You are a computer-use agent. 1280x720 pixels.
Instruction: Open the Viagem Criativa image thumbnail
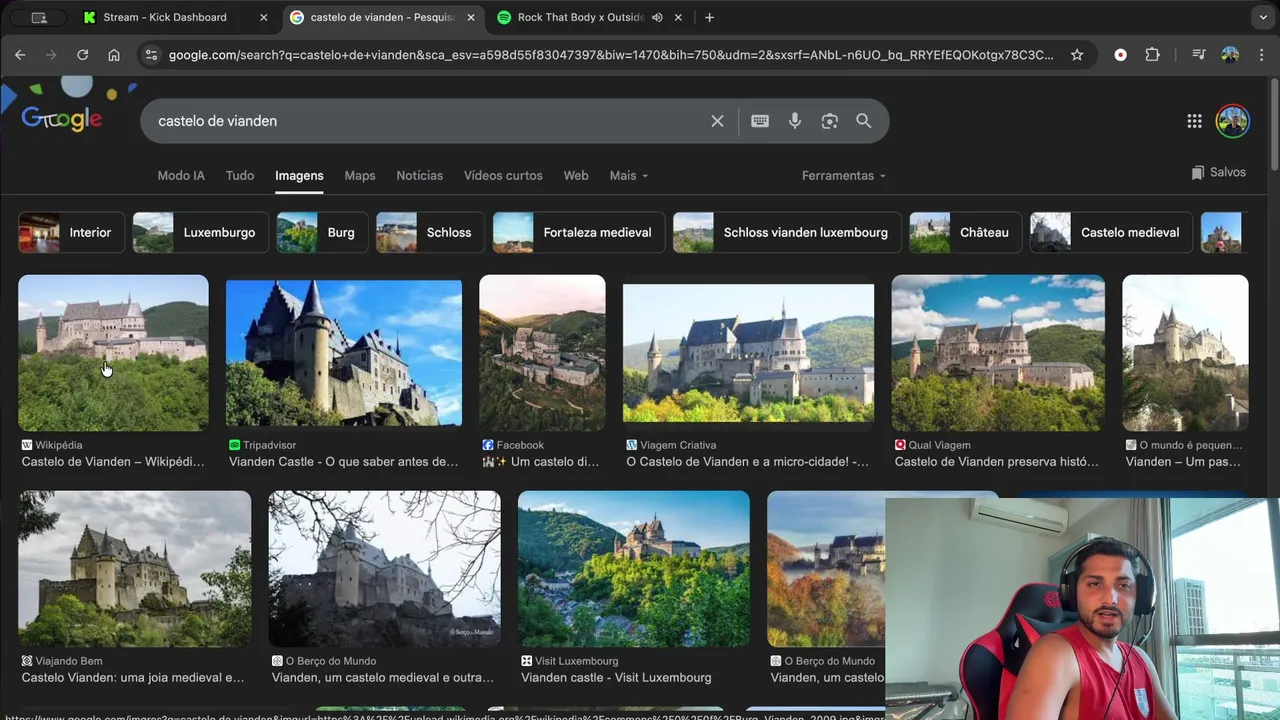click(748, 353)
